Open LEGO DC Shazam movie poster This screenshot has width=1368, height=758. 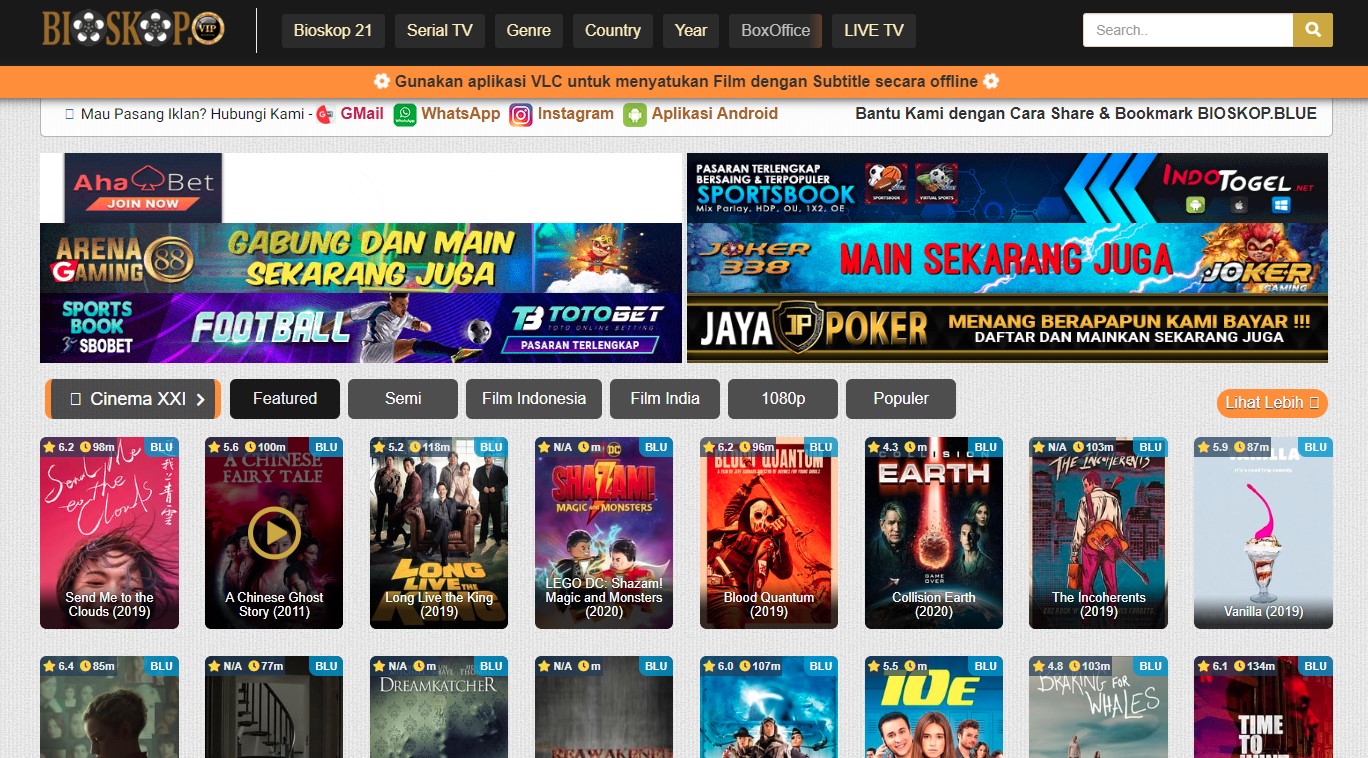tap(604, 533)
